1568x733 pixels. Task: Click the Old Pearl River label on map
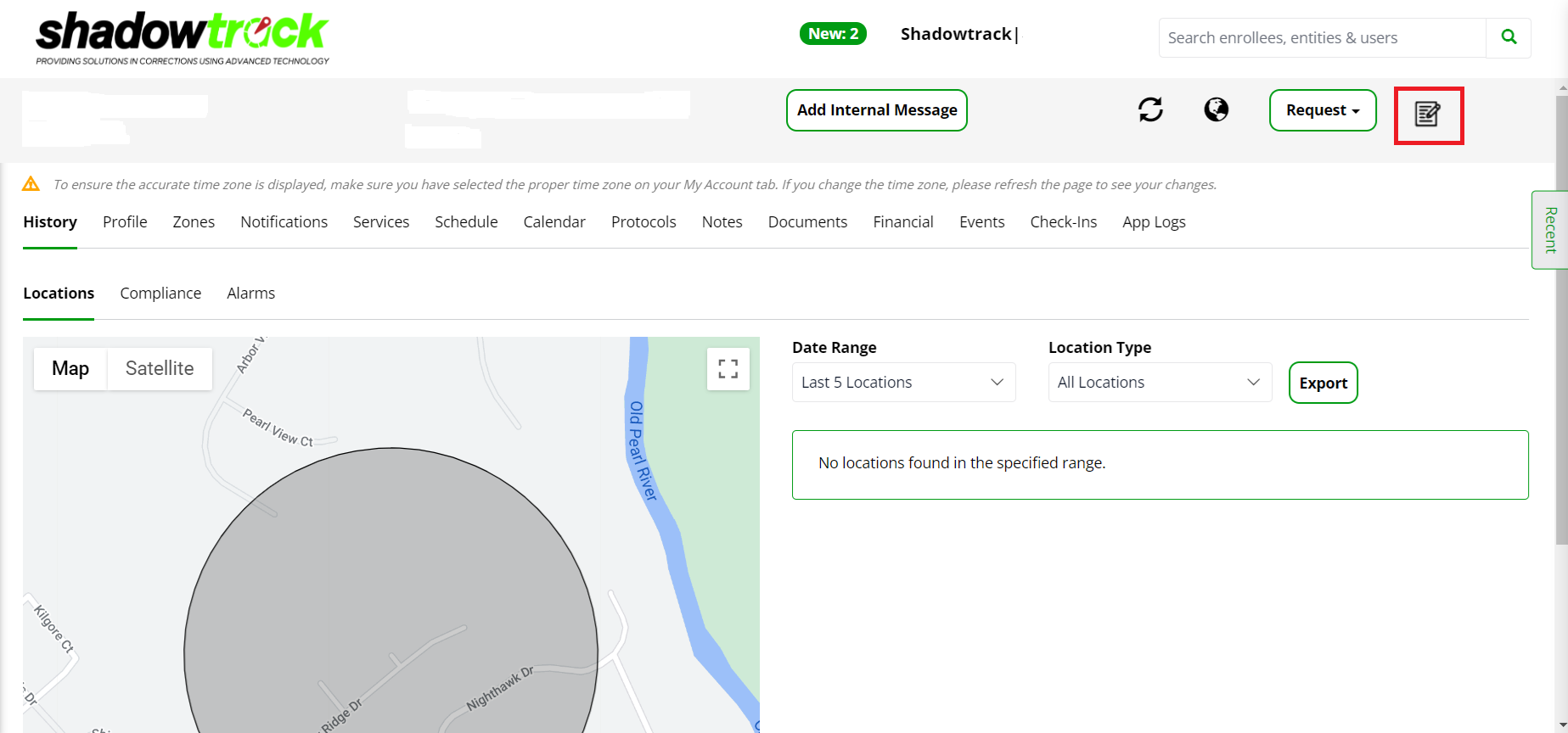(642, 451)
